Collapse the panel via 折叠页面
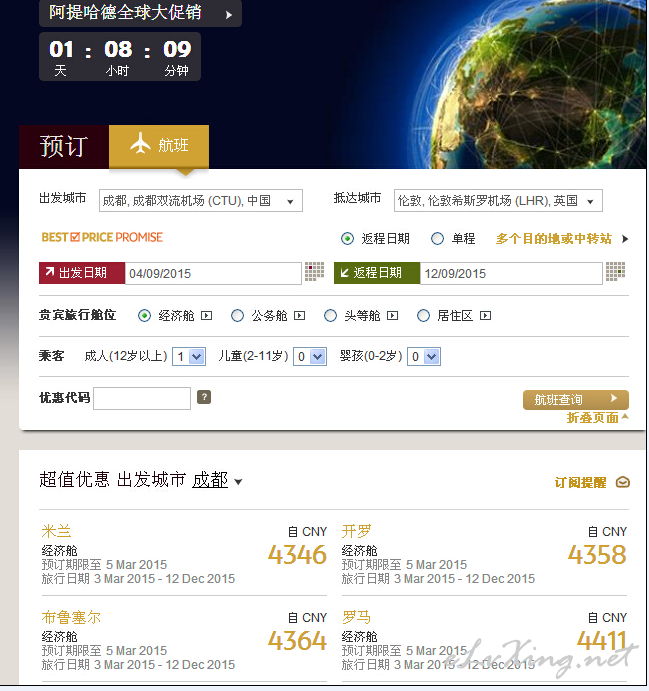 click(x=597, y=417)
